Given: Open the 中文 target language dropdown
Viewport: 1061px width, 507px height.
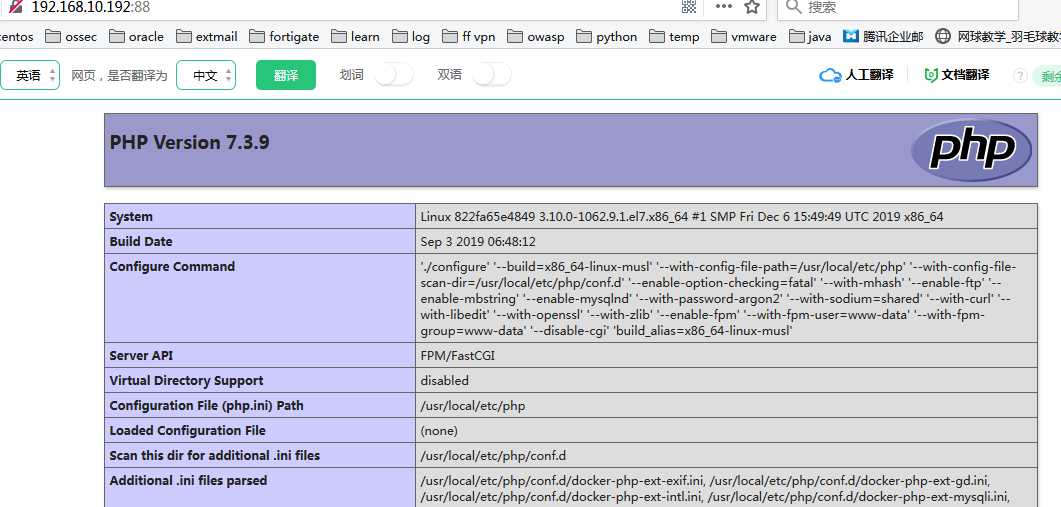Looking at the screenshot, I should tap(206, 75).
